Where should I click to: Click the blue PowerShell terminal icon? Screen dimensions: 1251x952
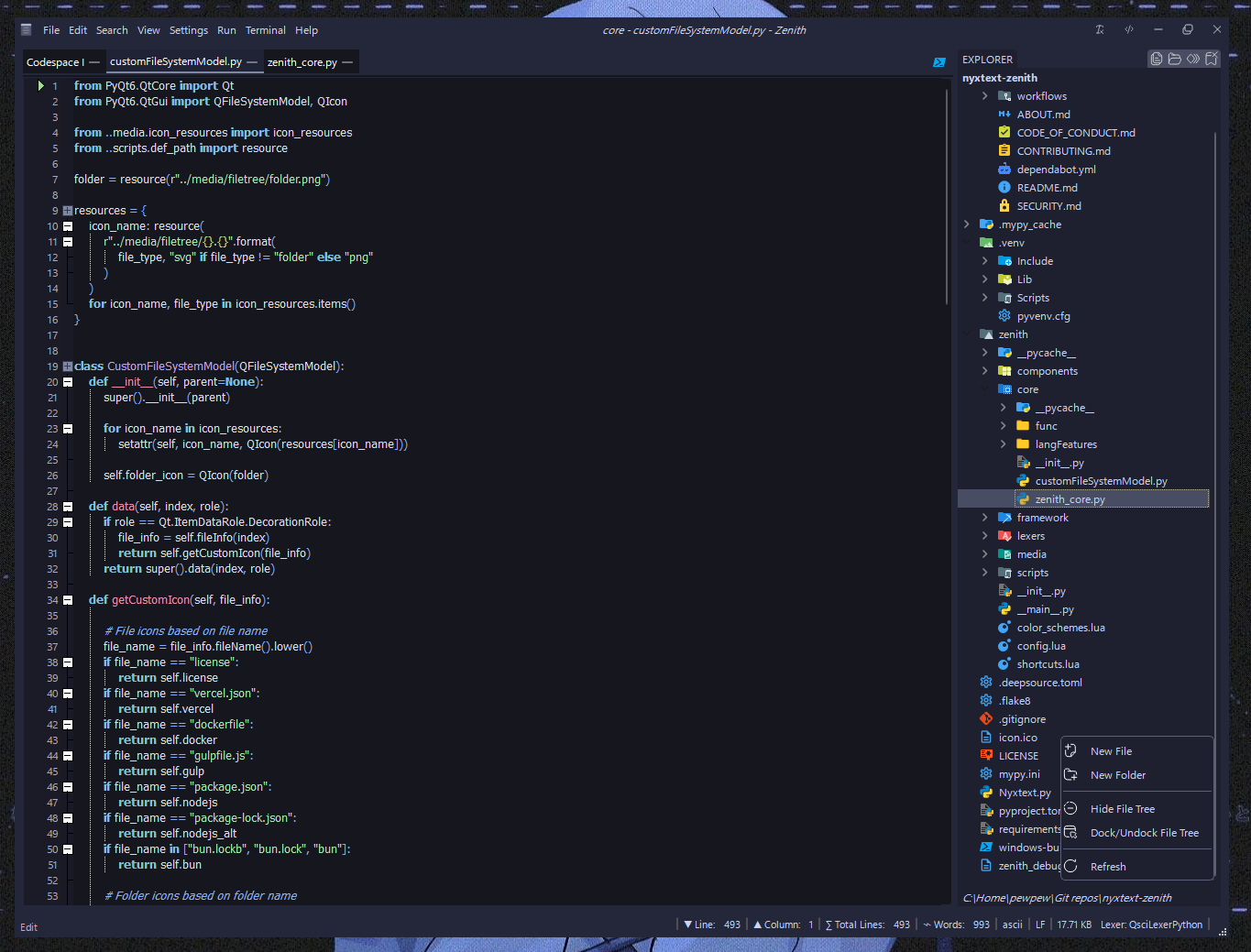[938, 62]
